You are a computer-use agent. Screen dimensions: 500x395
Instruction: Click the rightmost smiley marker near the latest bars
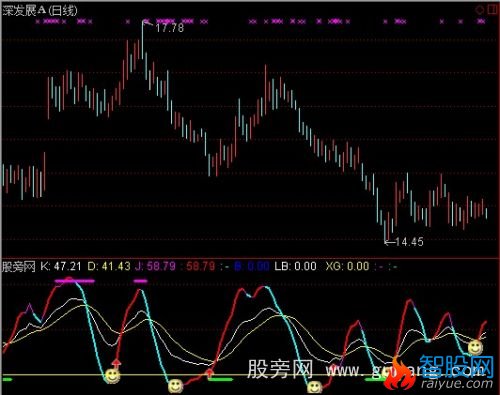click(475, 347)
